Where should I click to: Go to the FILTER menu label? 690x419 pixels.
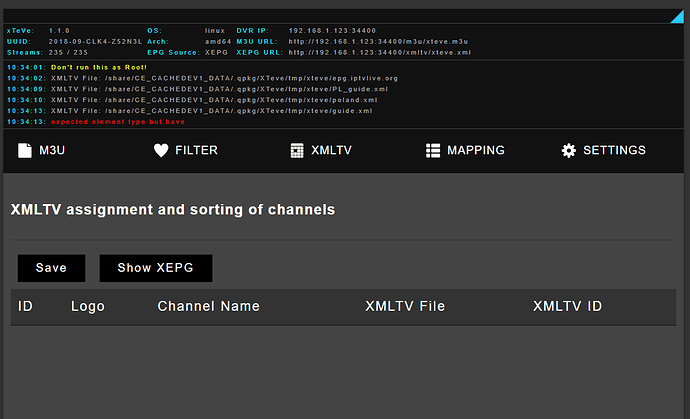[x=196, y=151]
